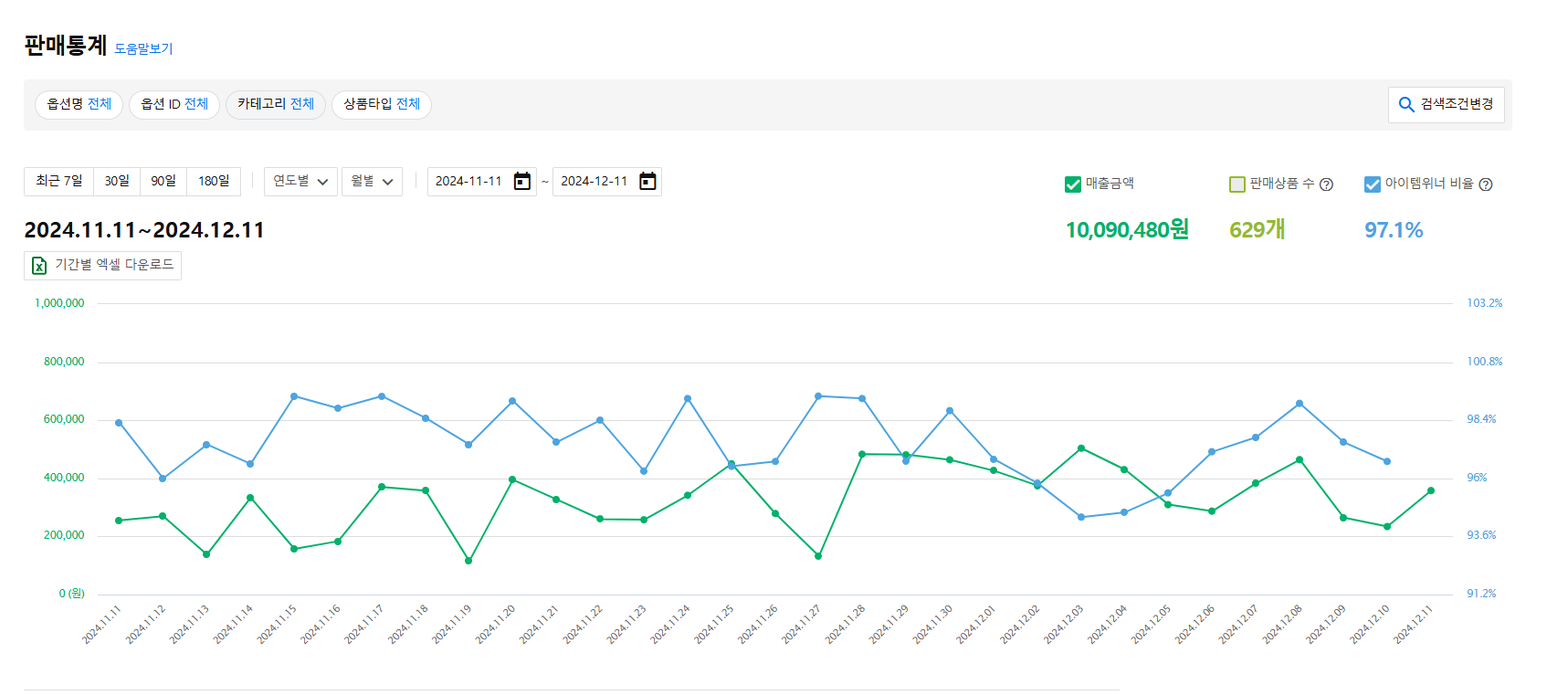Uncheck the 매출금액 checkbox
This screenshot has height=695, width=1568.
coord(1073,184)
